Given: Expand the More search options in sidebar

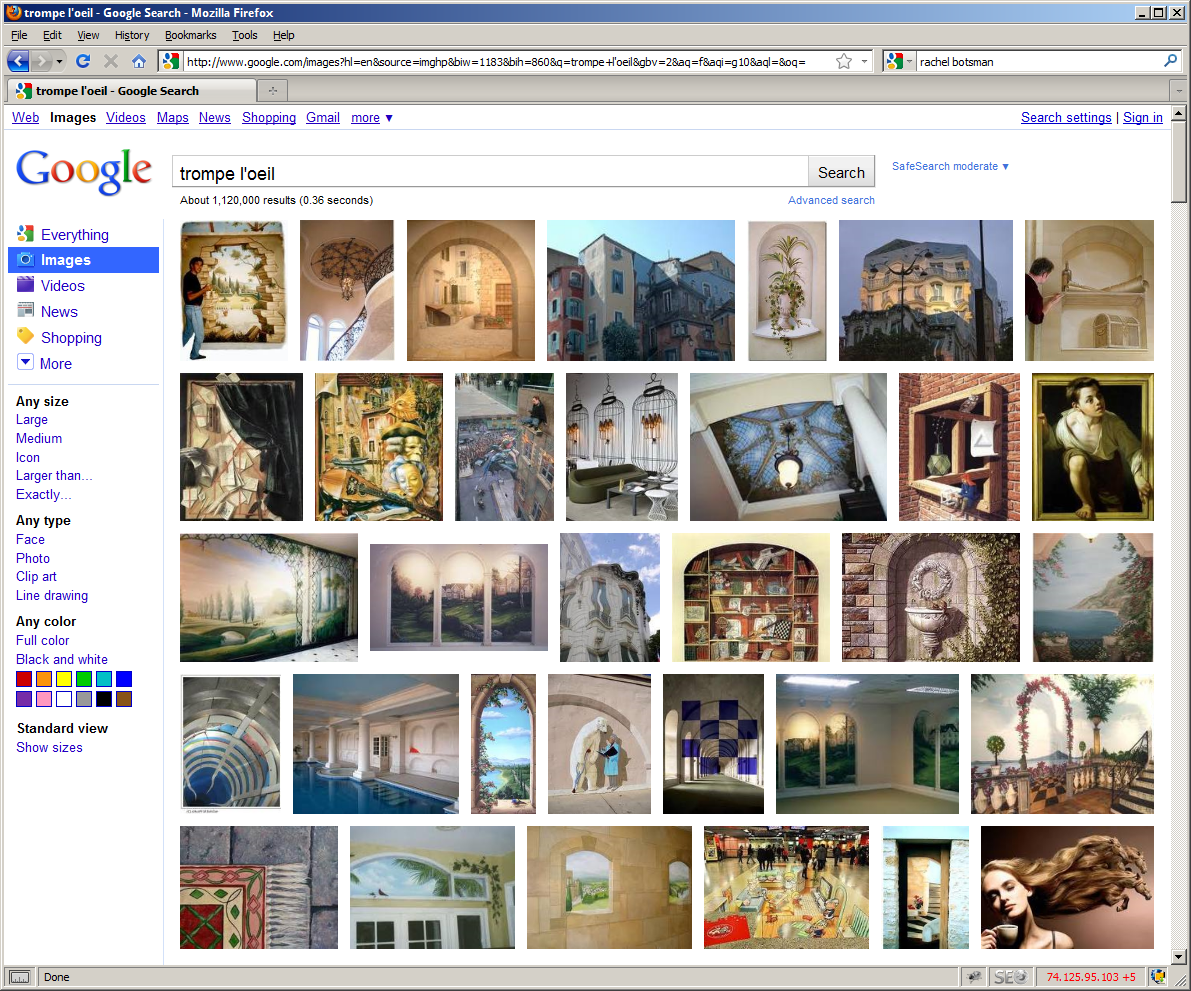Looking at the screenshot, I should click(45, 363).
